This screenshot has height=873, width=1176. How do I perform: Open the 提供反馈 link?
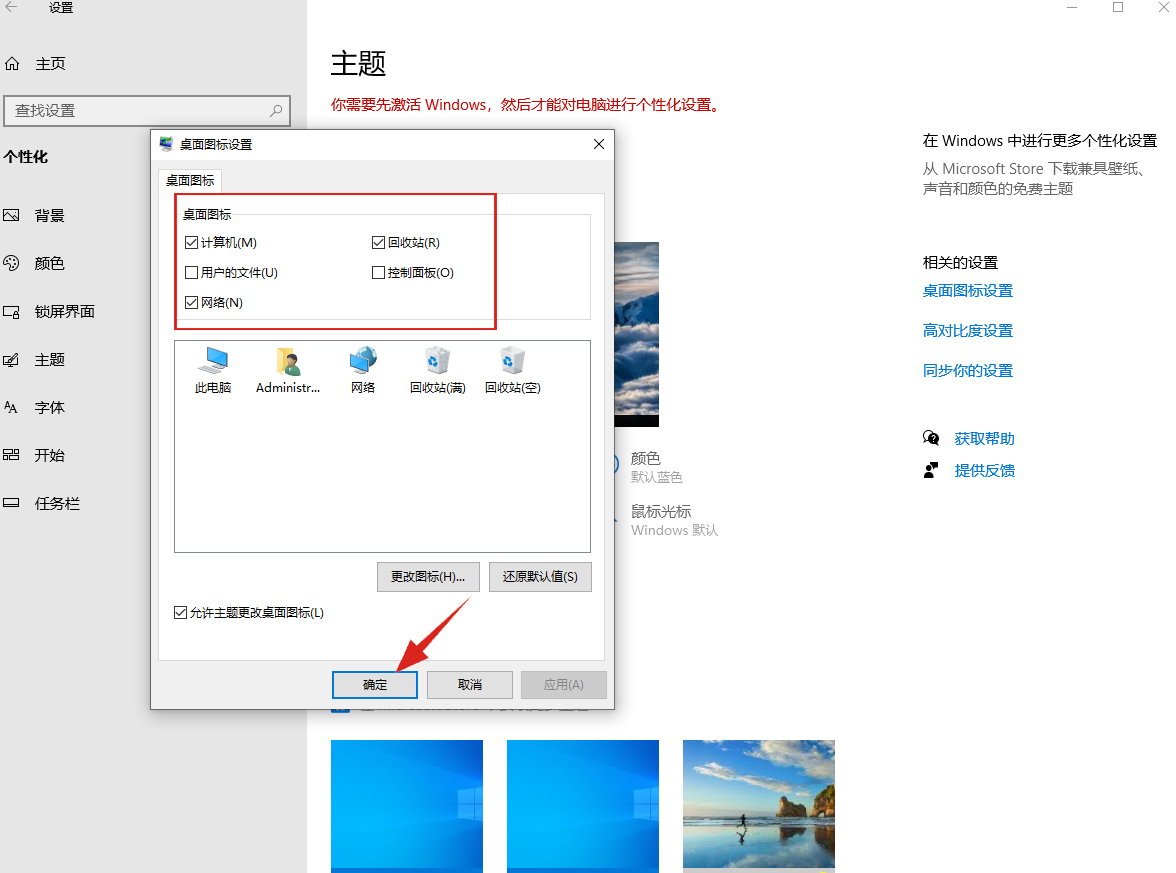pos(984,471)
